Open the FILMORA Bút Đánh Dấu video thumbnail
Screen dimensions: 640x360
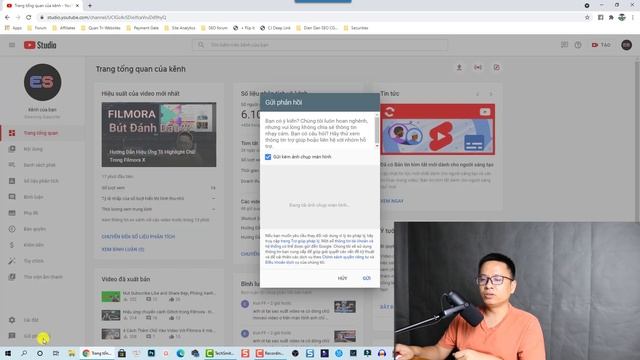(159, 134)
